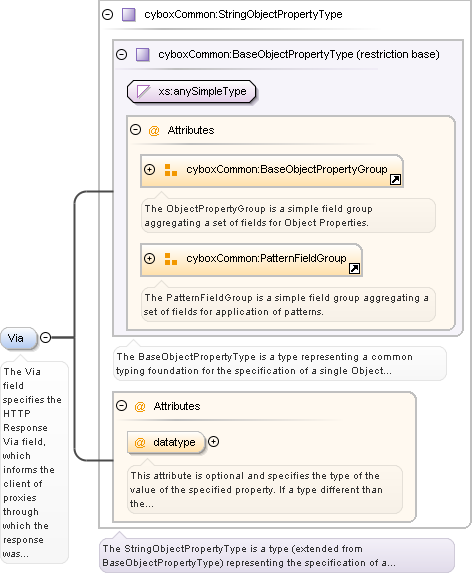Select the xs:anySimpleType node
Screen dimensions: 473x576
pos(191,91)
